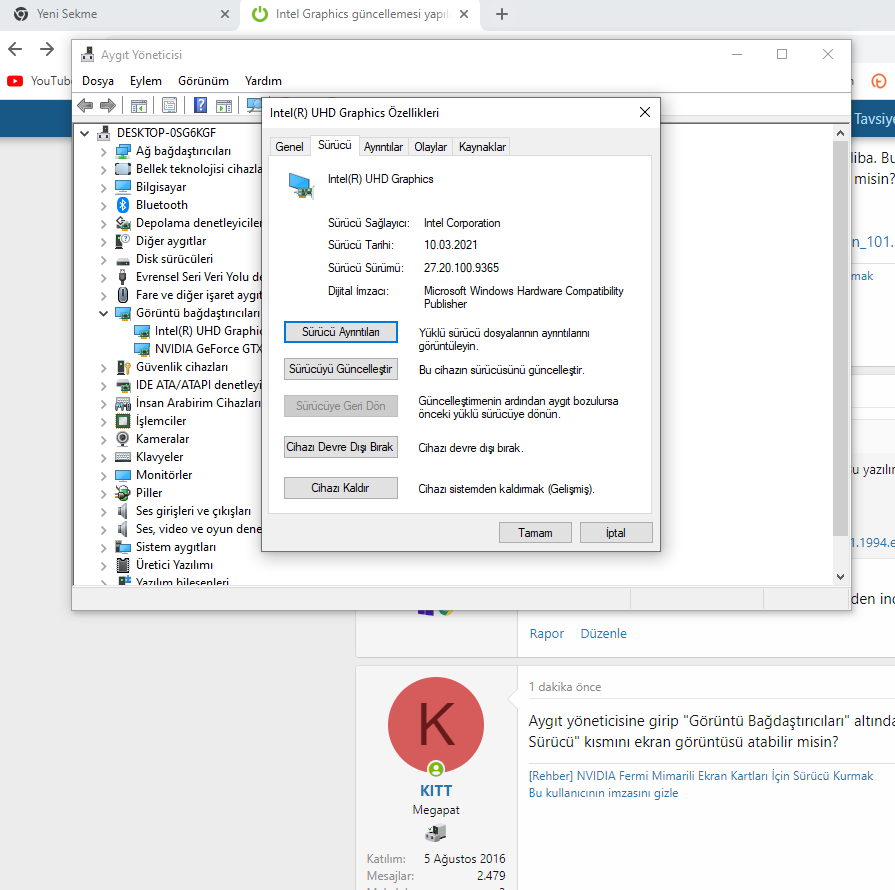Click 'Bu kullanıcının imzasını gizle' link

(x=603, y=793)
